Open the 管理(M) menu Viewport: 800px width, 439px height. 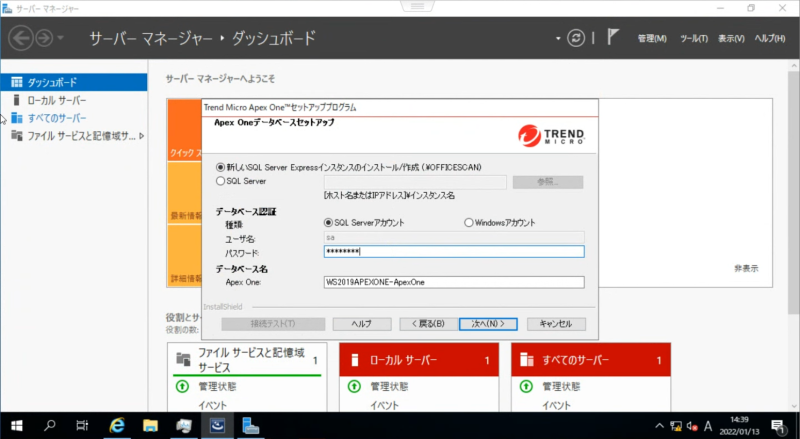point(652,38)
